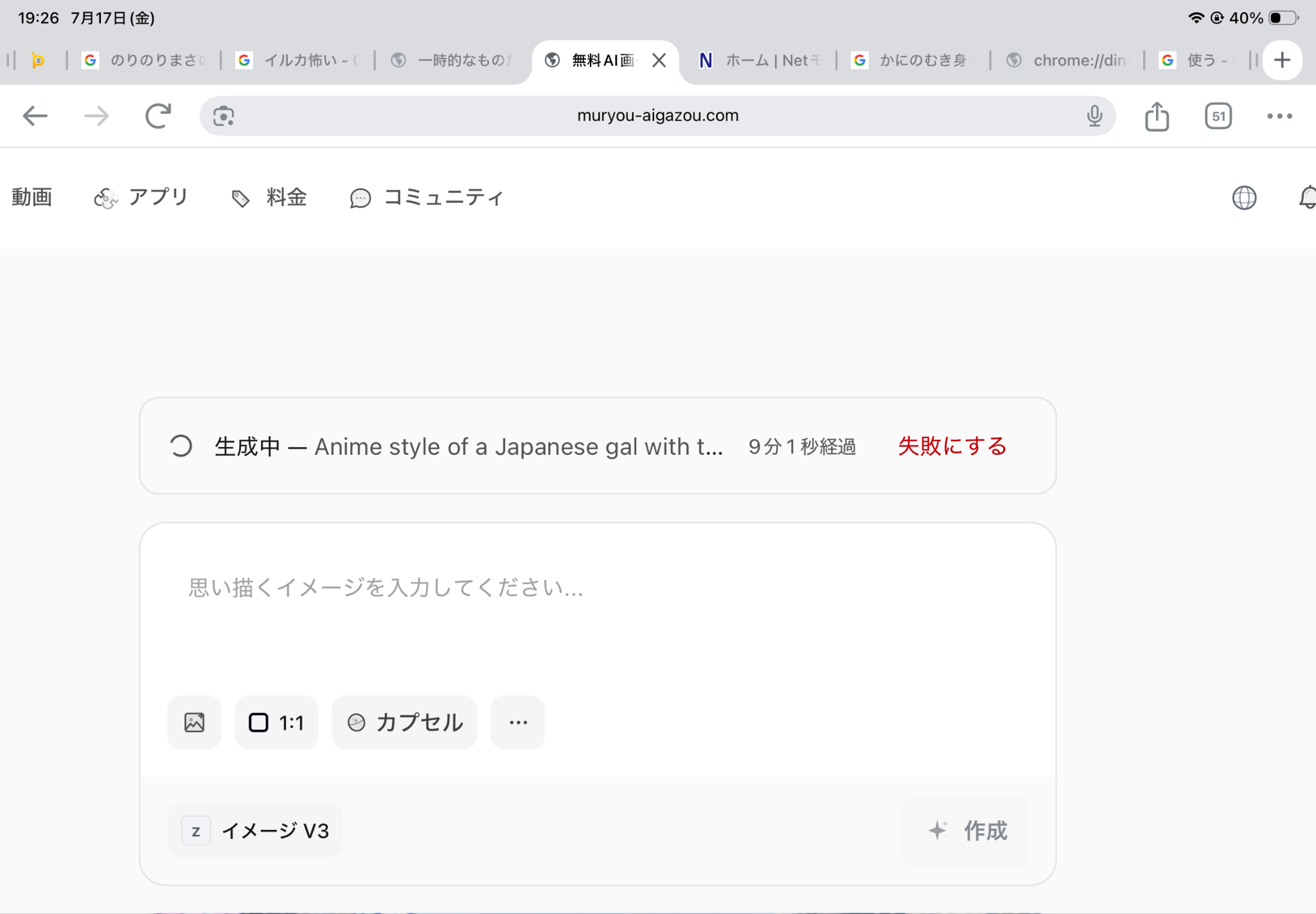1316x914 pixels.
Task: Open the カプセル style selector
Action: tap(404, 723)
